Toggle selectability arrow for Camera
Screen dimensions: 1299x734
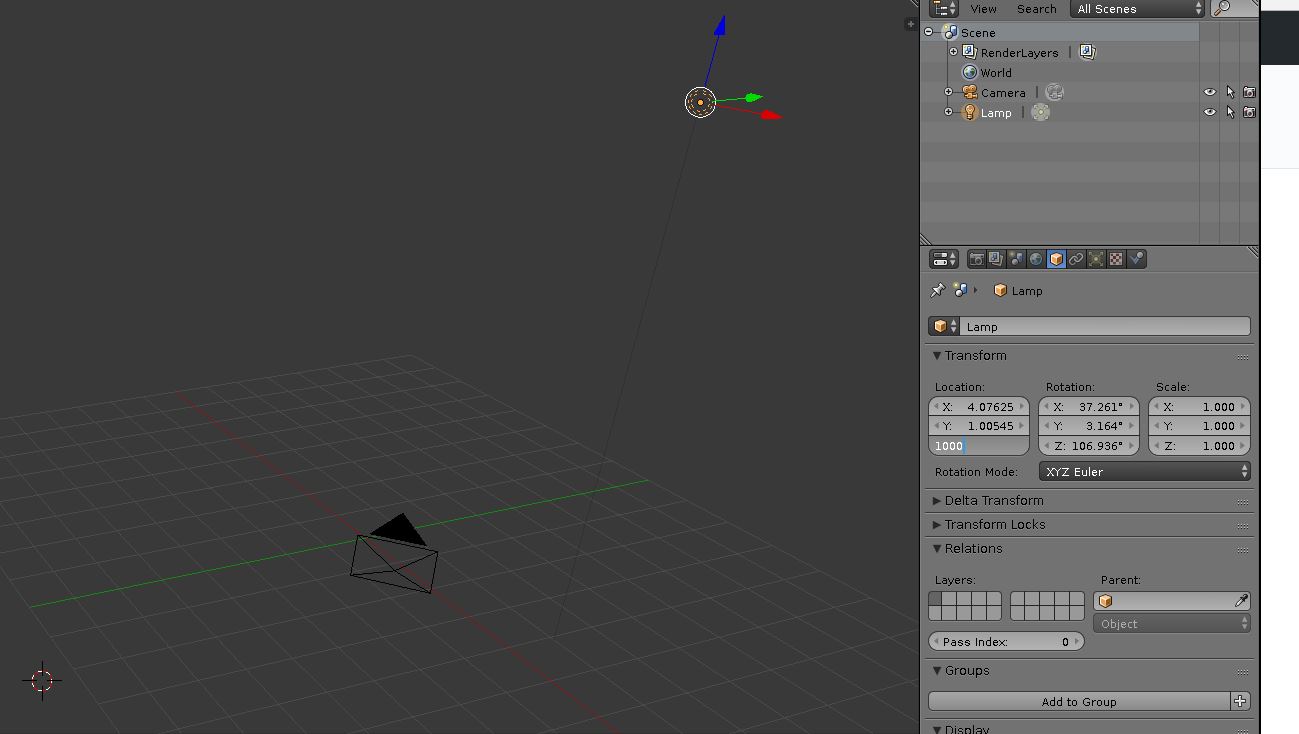(1230, 92)
